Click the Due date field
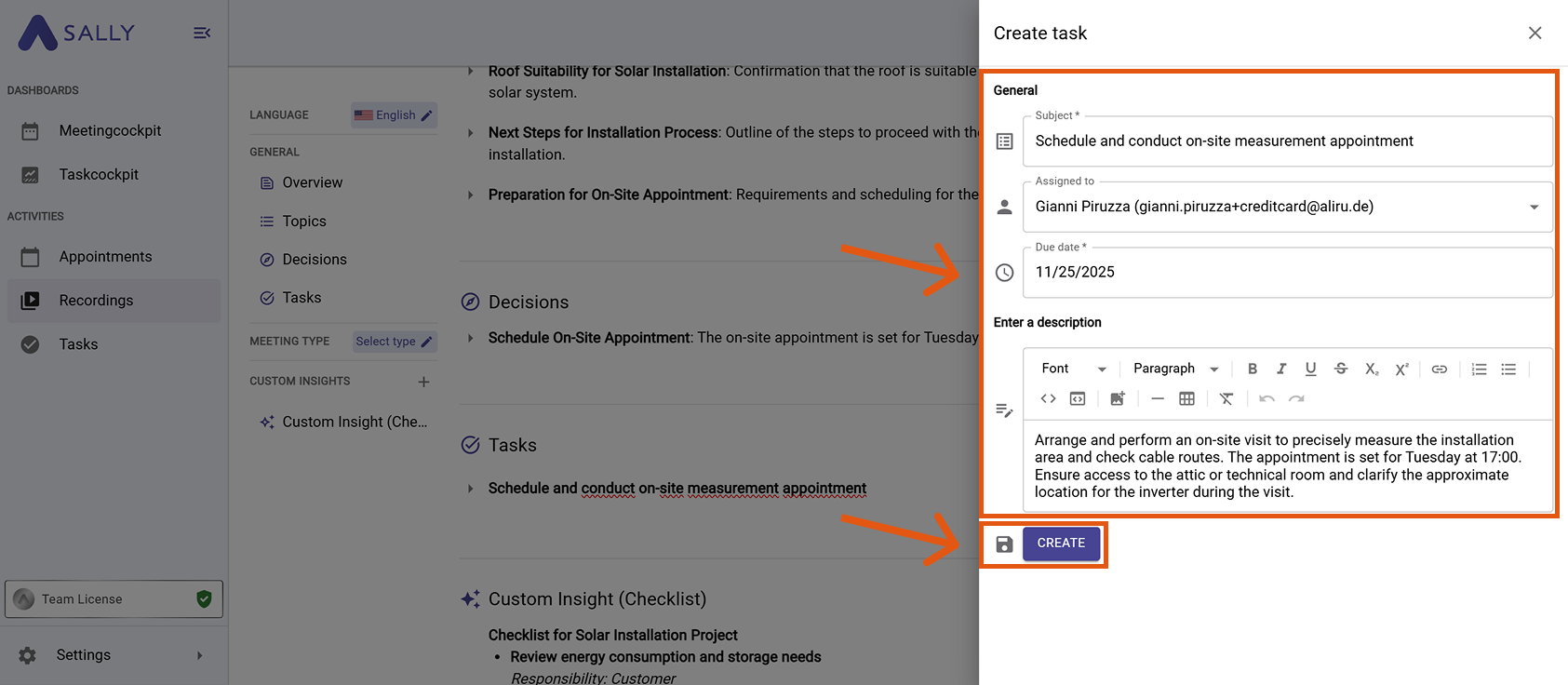Image resolution: width=1568 pixels, height=685 pixels. pyautogui.click(x=1287, y=273)
